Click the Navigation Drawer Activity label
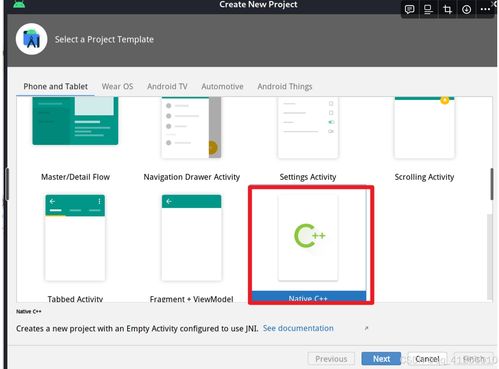 192,177
